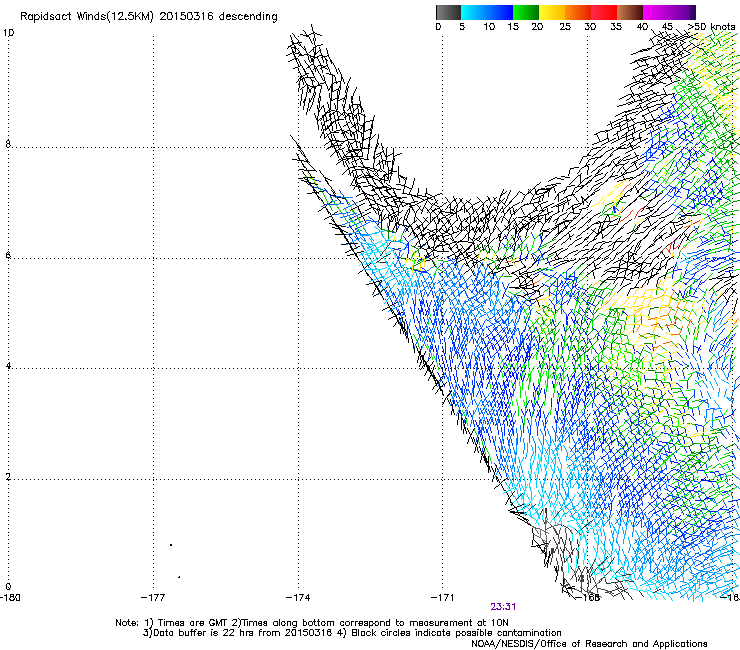
Task: Click the '8' latitude axis label
Action: 8,144
